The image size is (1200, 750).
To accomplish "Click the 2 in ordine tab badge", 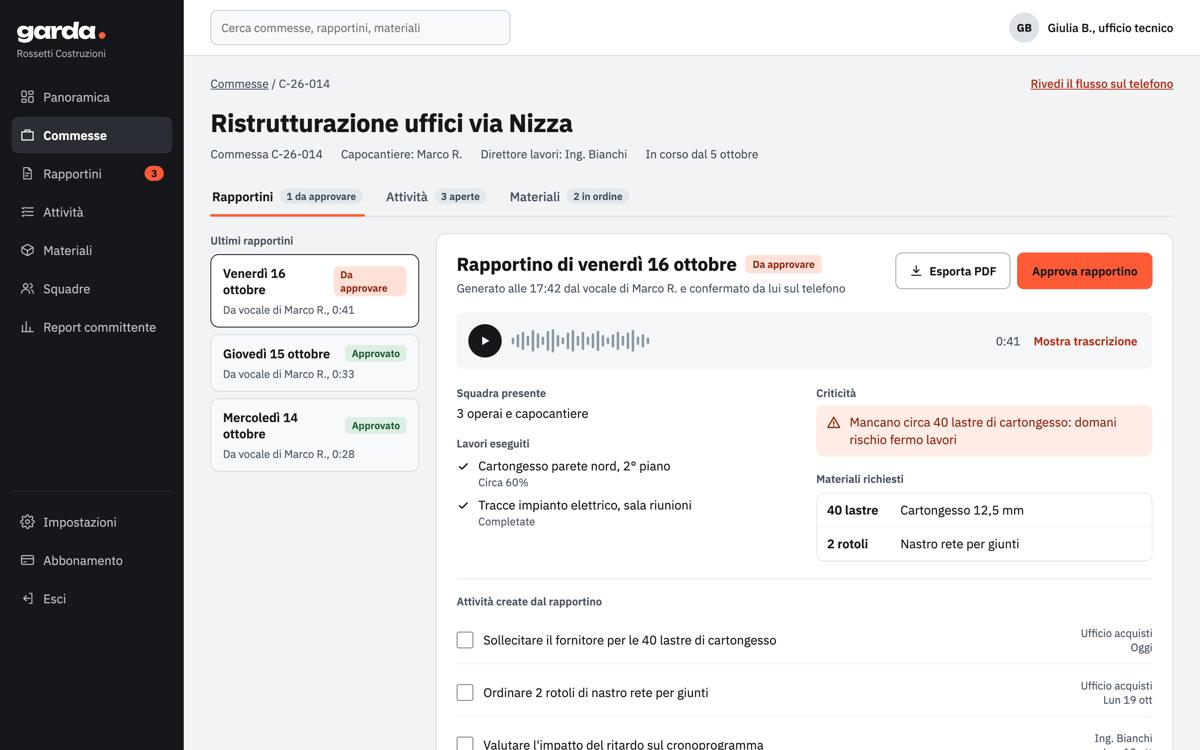I will click(598, 197).
